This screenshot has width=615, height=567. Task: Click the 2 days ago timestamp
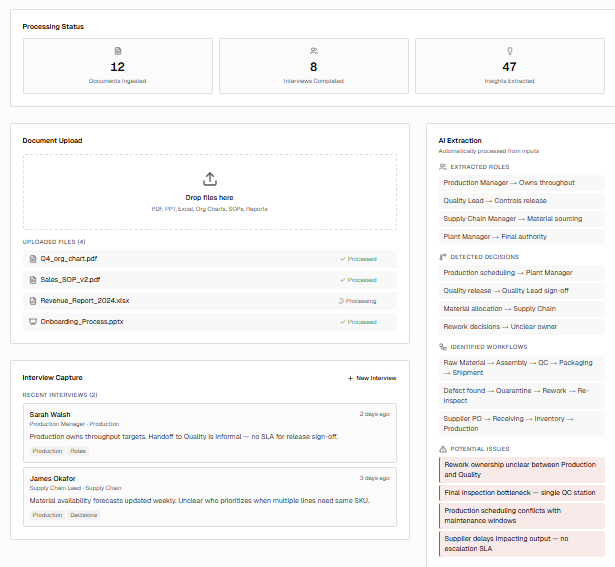[x=375, y=414]
